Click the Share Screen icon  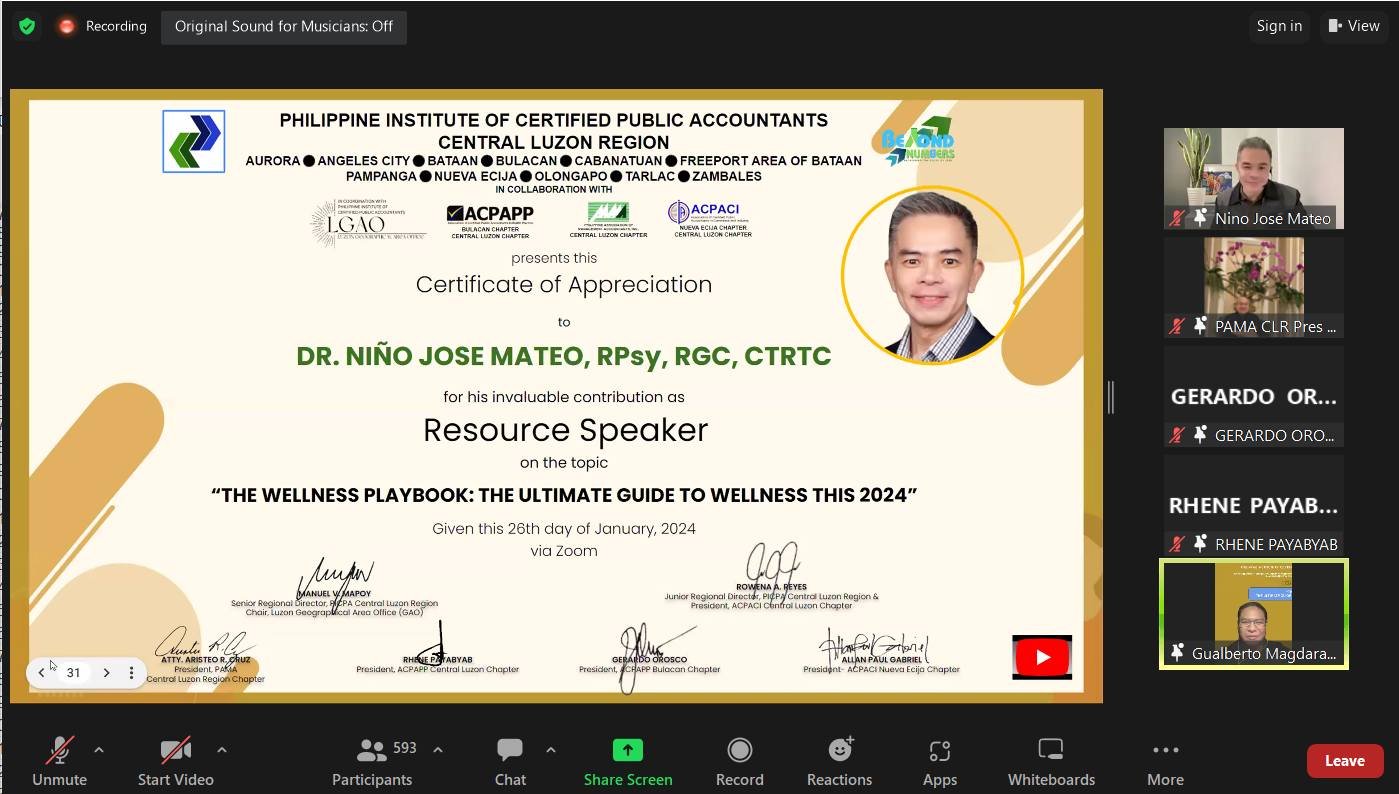[628, 750]
